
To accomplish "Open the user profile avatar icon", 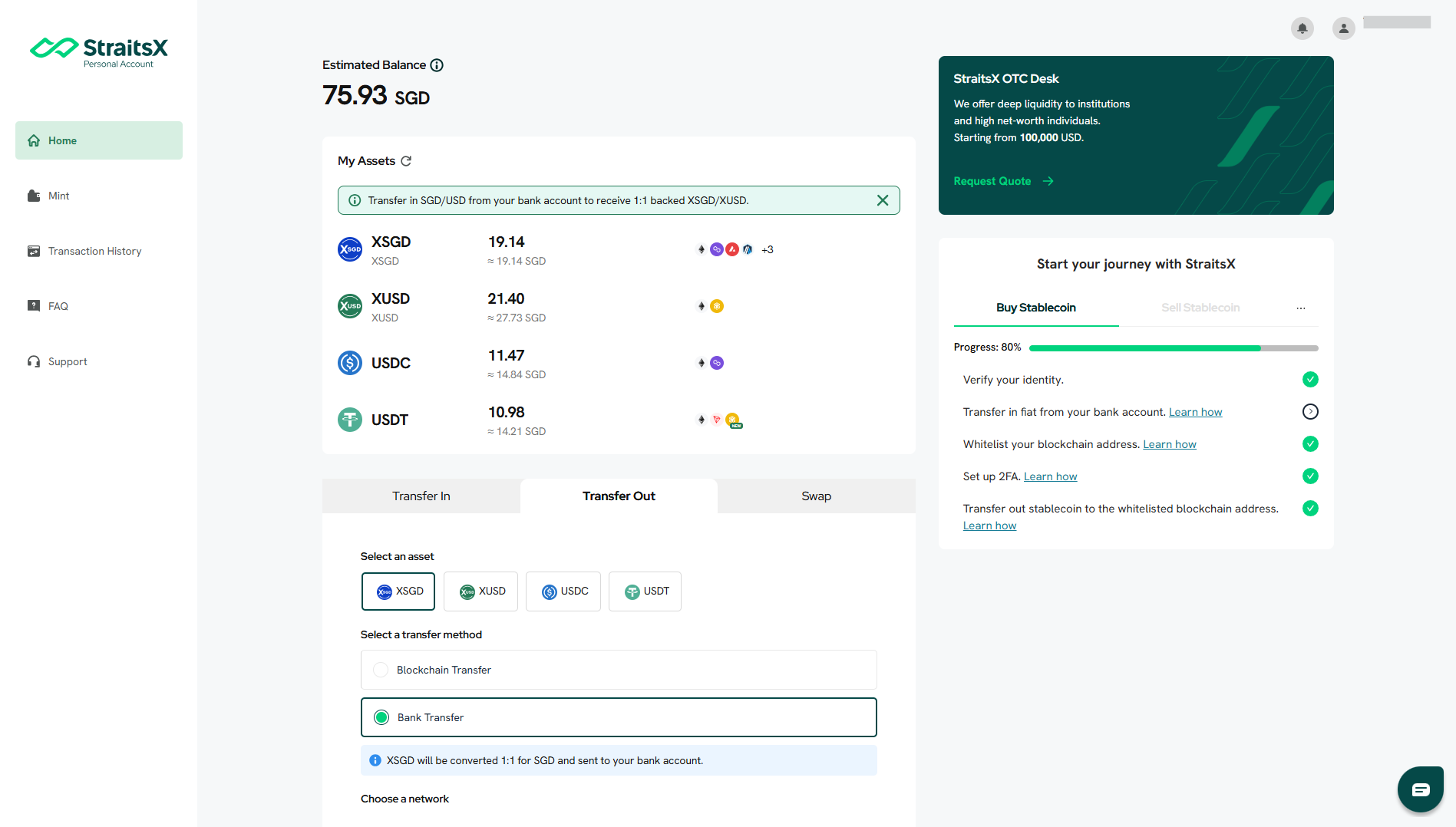I will coord(1344,28).
